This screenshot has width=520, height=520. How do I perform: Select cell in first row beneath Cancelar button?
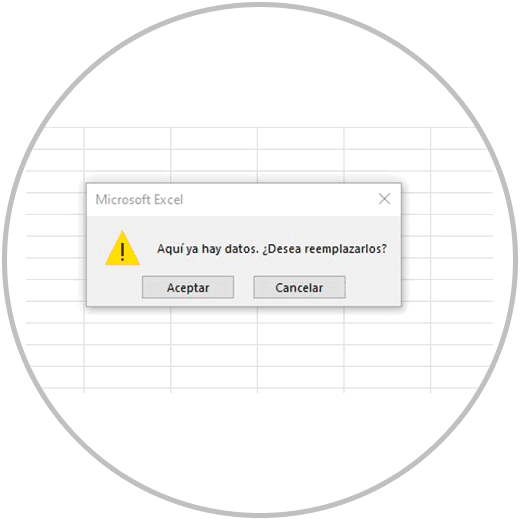(x=301, y=315)
